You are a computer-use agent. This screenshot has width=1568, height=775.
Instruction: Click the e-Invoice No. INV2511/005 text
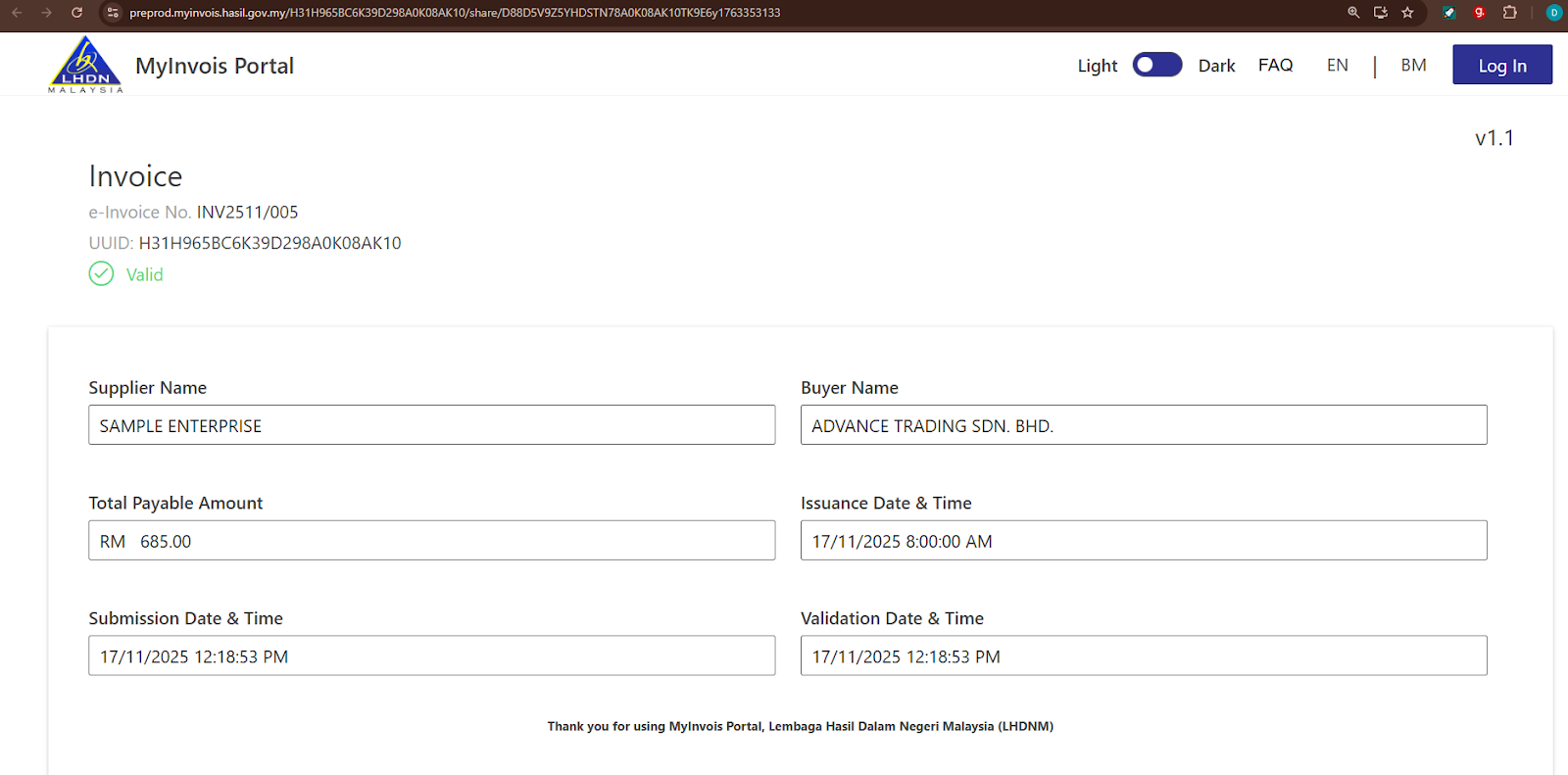click(193, 212)
